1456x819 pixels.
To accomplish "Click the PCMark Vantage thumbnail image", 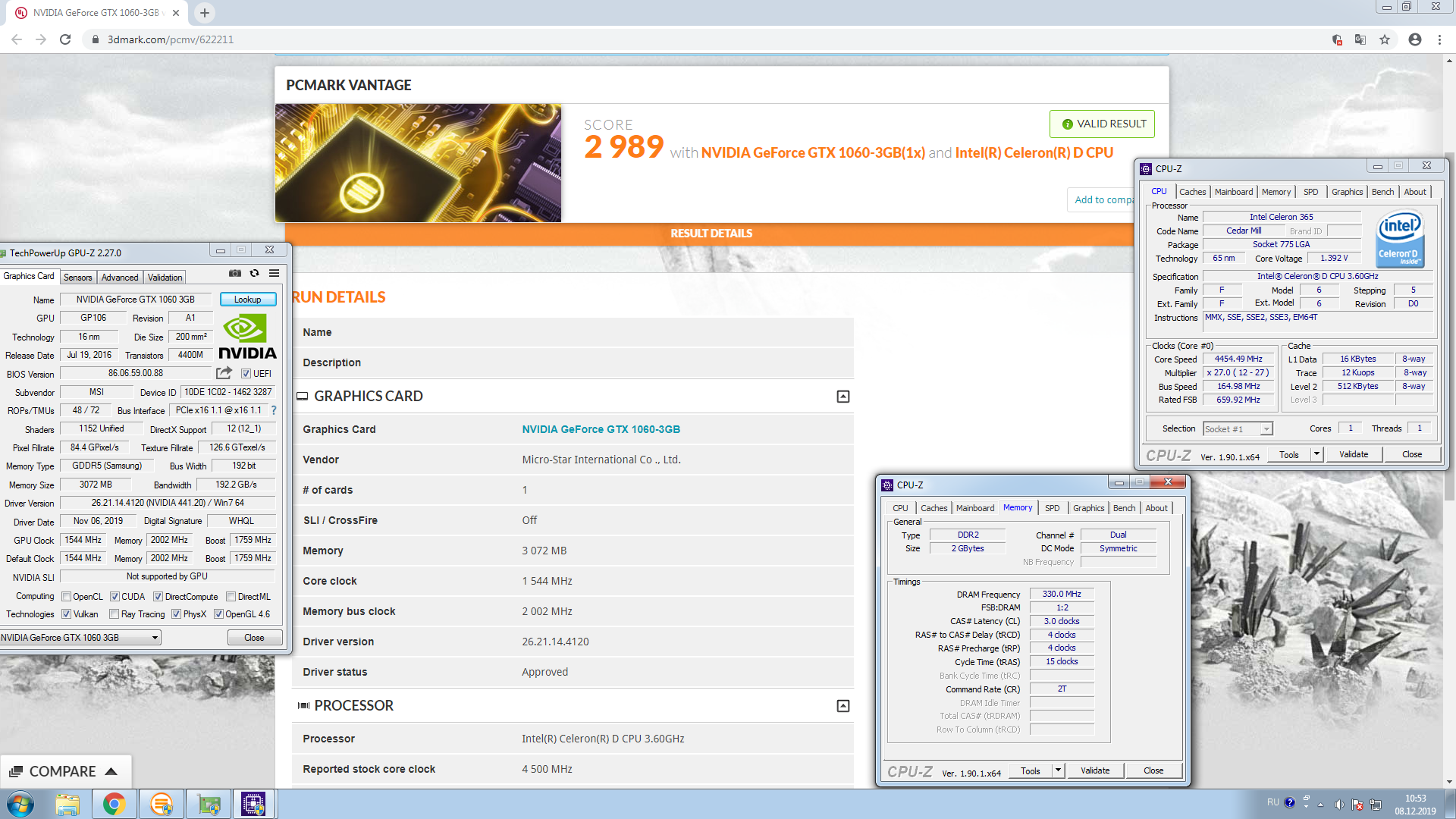I will pos(418,163).
